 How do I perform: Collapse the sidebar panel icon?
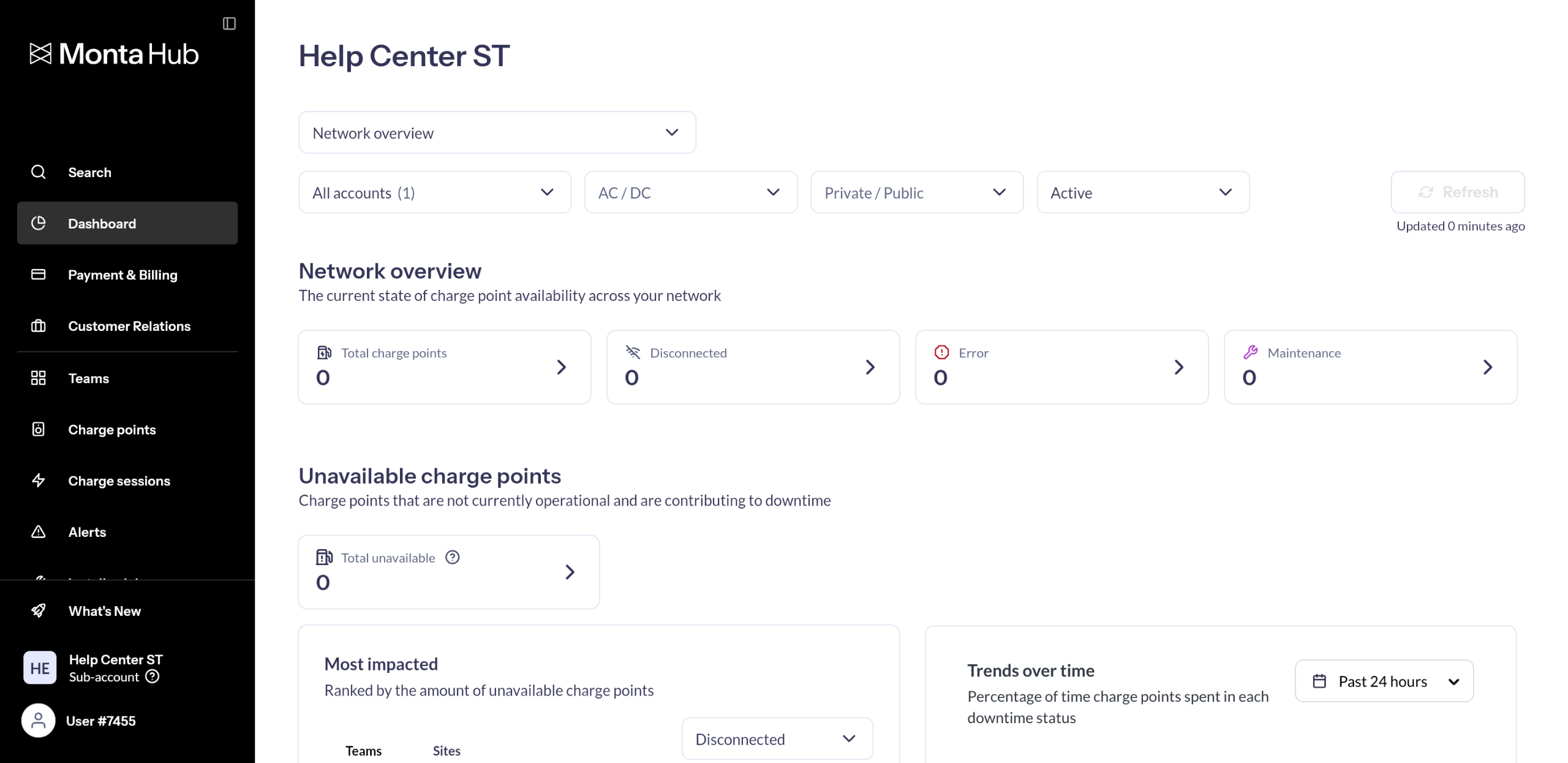click(x=229, y=23)
